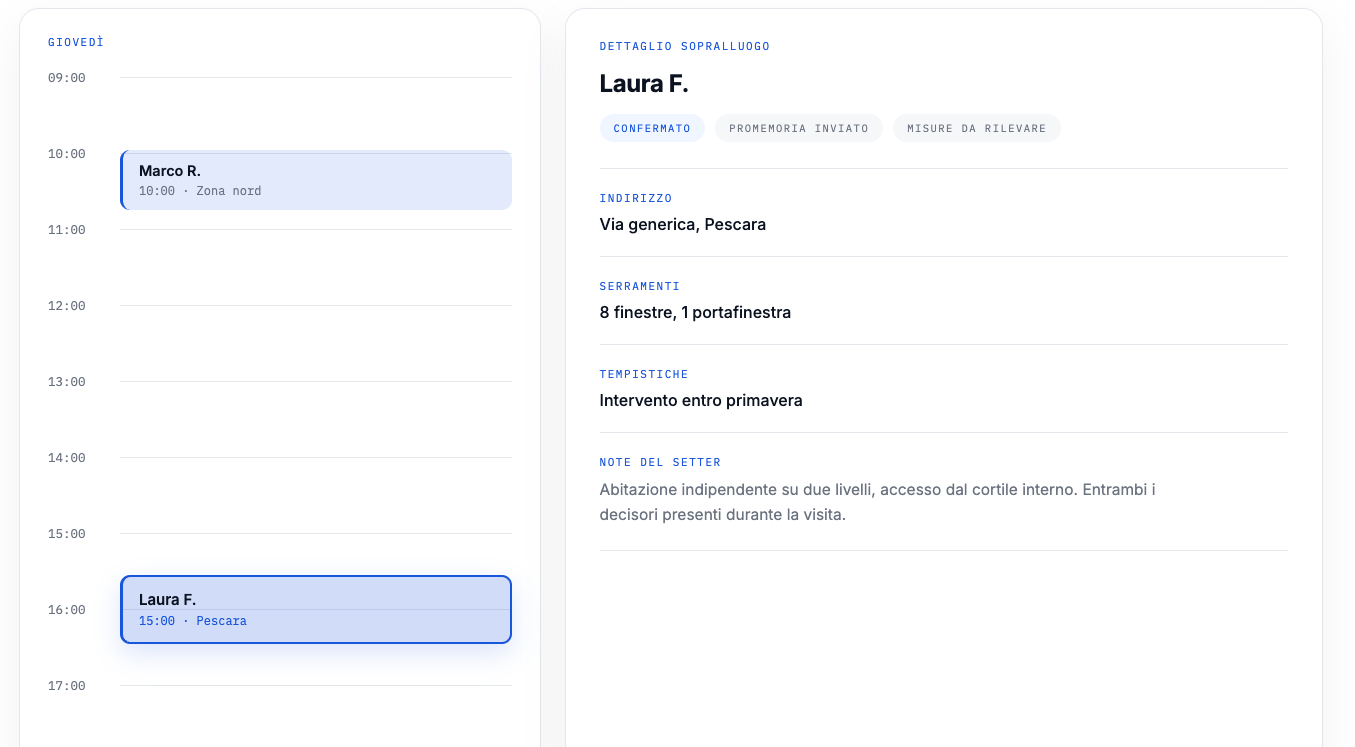Click the address Via generica, Pescara
Screen dimensions: 1355x747
coord(683,224)
